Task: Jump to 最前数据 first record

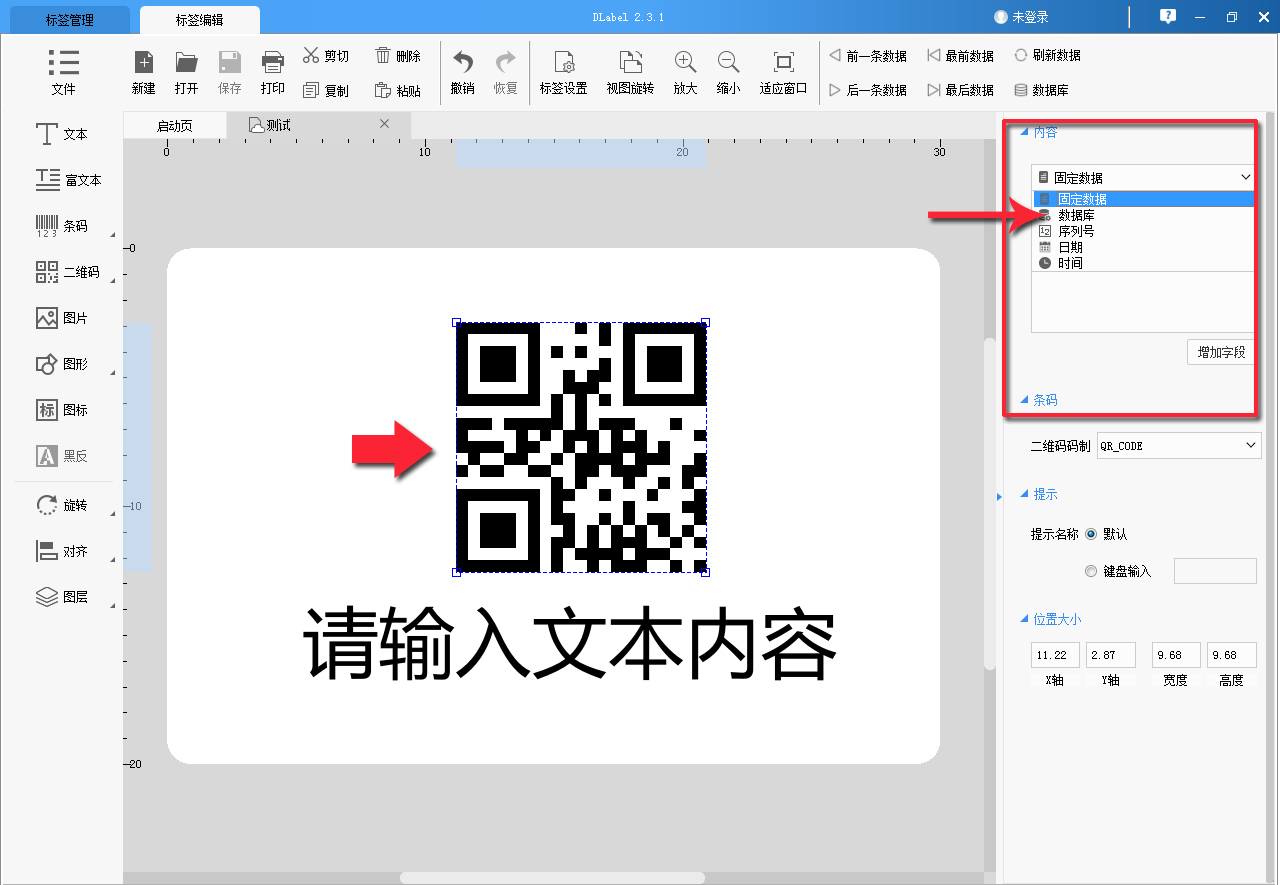Action: tap(960, 56)
